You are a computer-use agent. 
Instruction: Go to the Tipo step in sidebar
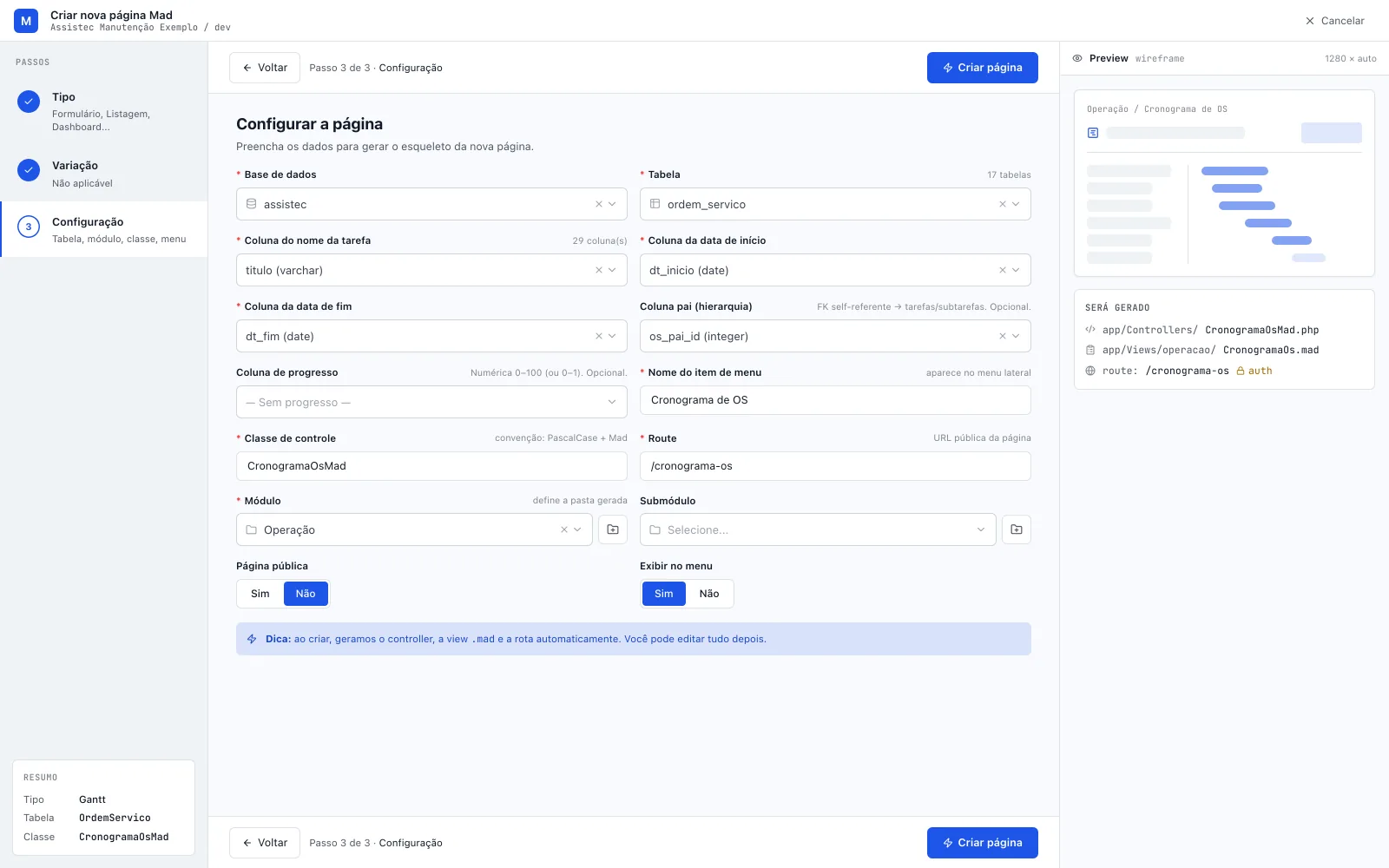pyautogui.click(x=104, y=111)
